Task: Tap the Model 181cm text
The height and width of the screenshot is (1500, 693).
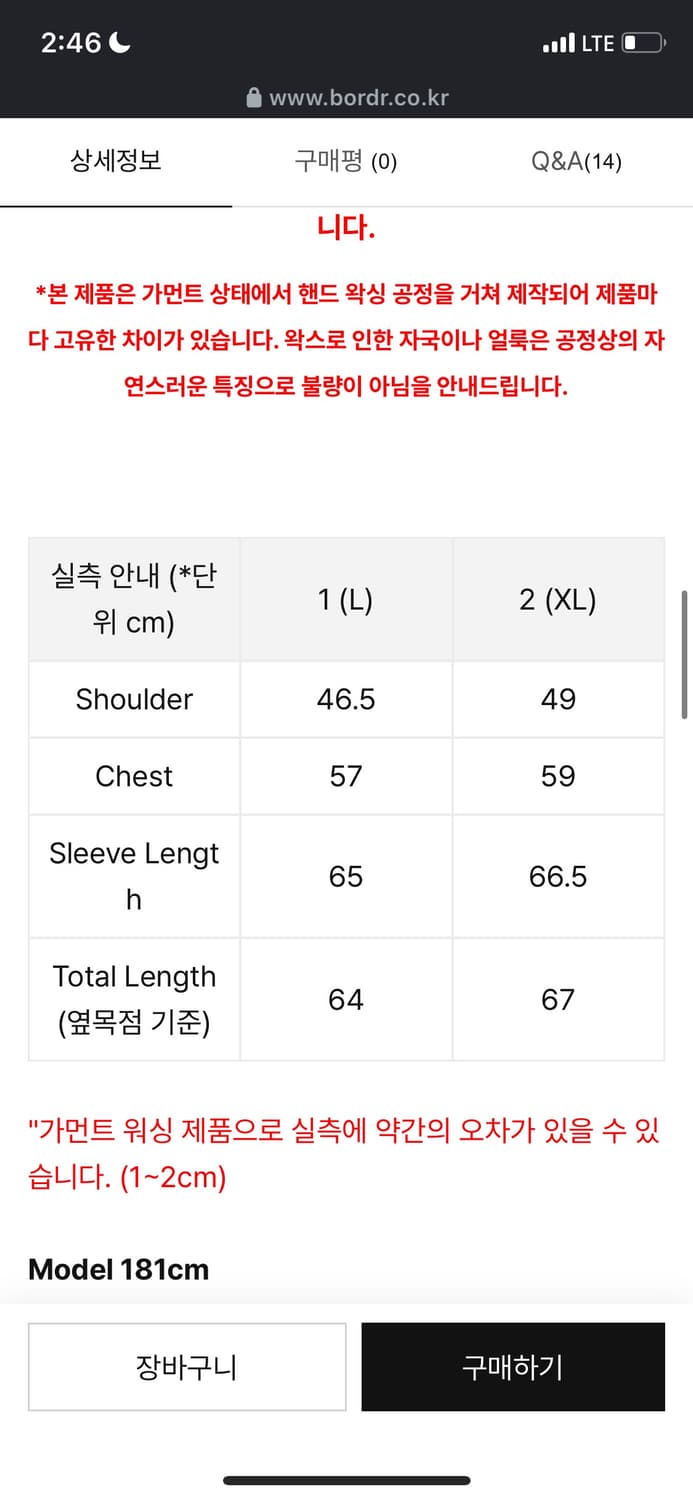Action: (119, 1270)
